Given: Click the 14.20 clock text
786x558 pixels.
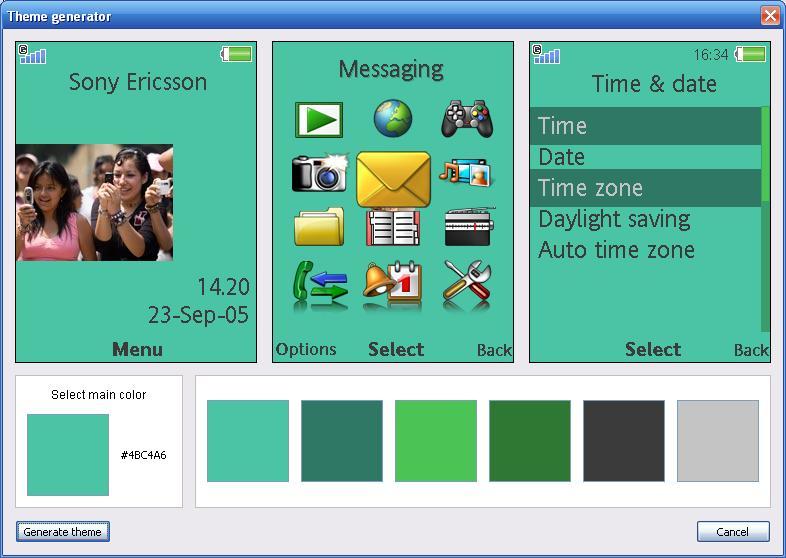Looking at the screenshot, I should (x=224, y=287).
